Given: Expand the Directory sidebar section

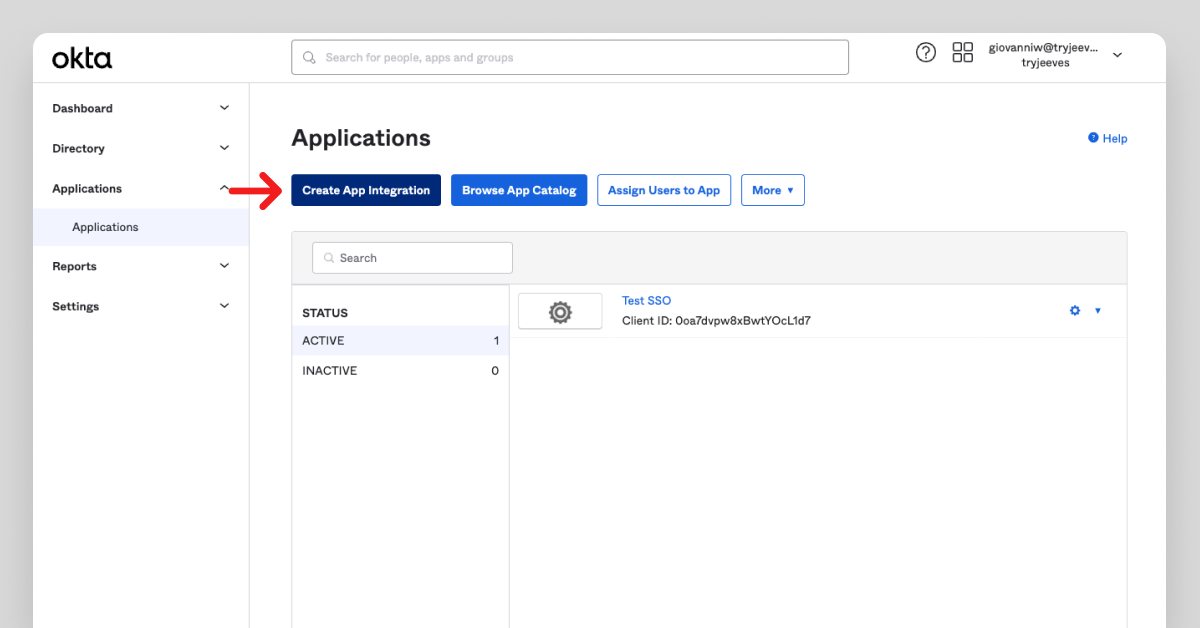Looking at the screenshot, I should pyautogui.click(x=224, y=148).
